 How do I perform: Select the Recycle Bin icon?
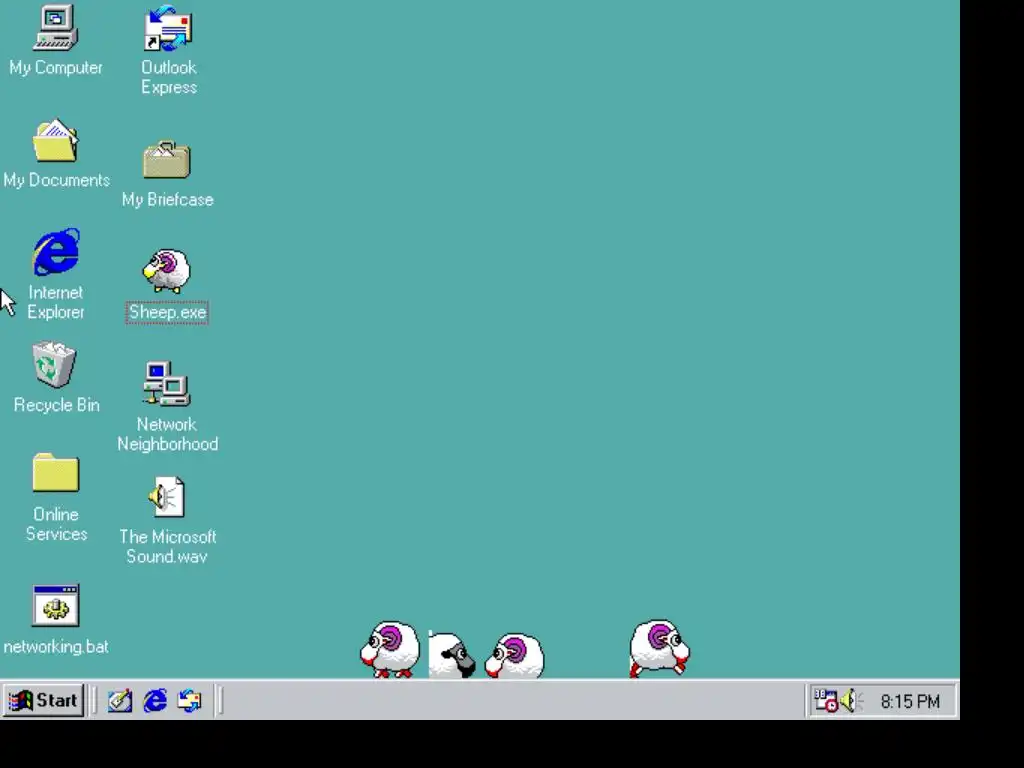54,364
